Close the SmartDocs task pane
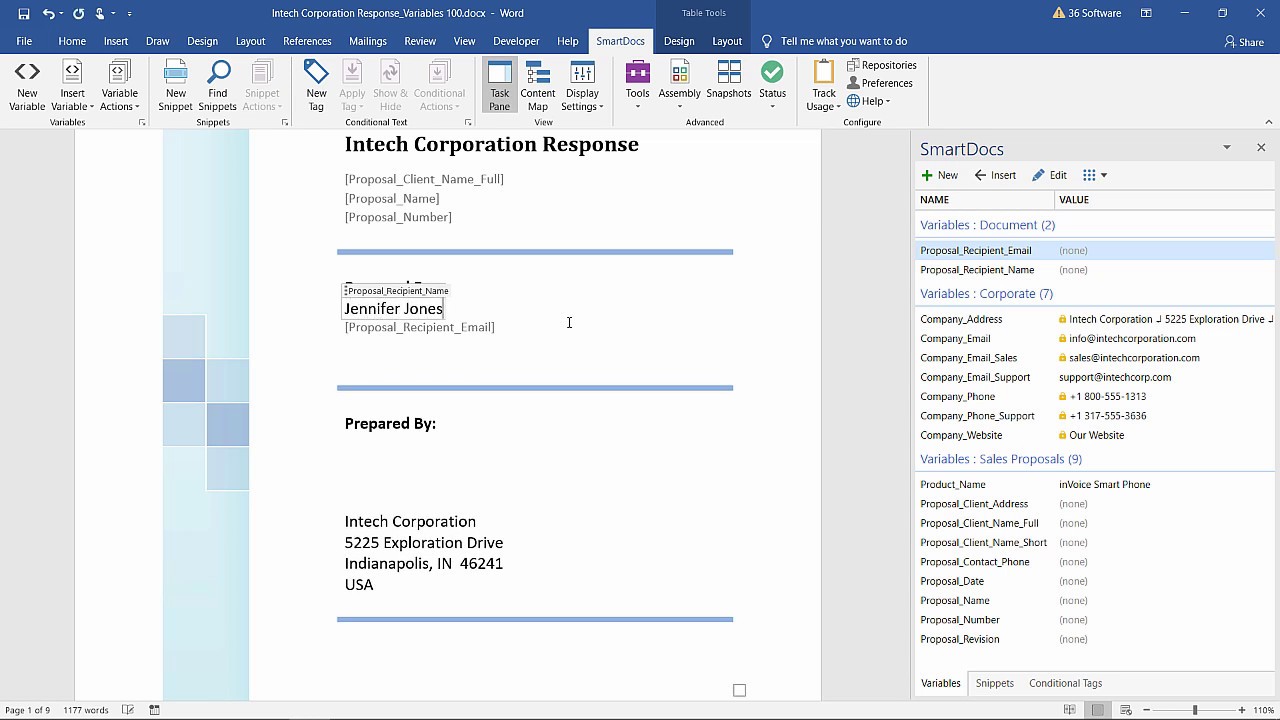The height and width of the screenshot is (720, 1280). click(x=1261, y=148)
